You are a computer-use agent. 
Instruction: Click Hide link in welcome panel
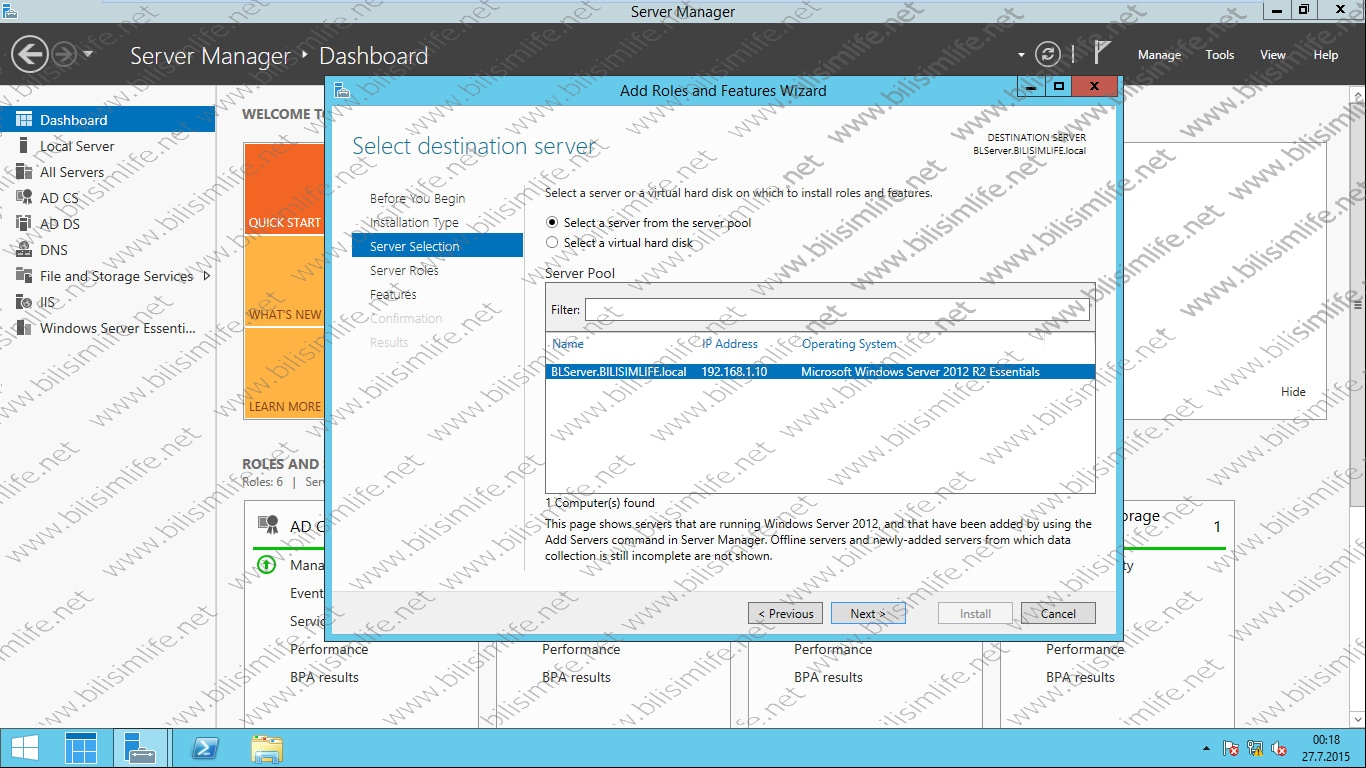tap(1293, 392)
